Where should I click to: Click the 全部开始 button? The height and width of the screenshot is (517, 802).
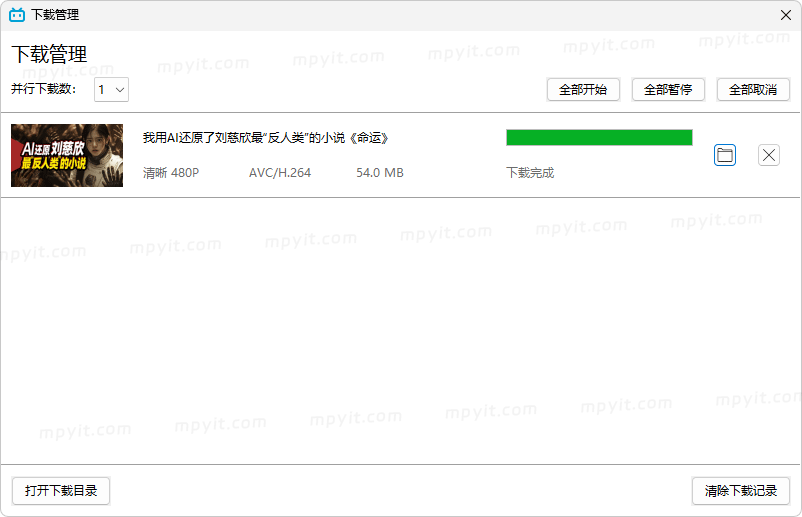point(583,90)
